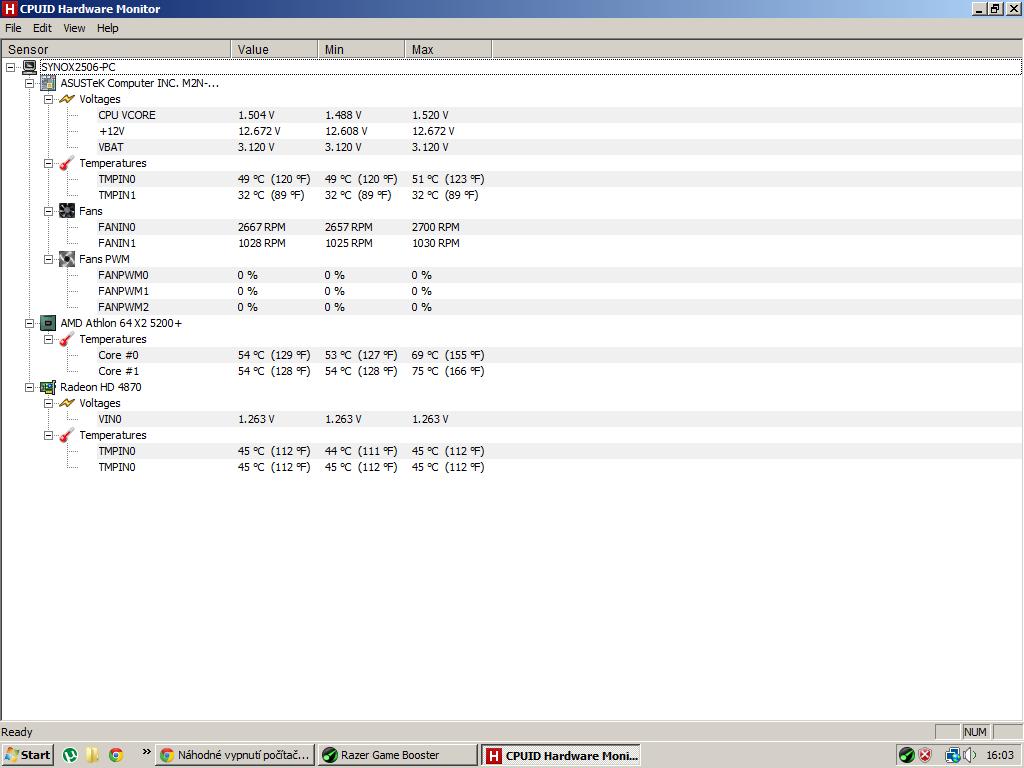Click the Min column header

tap(361, 50)
